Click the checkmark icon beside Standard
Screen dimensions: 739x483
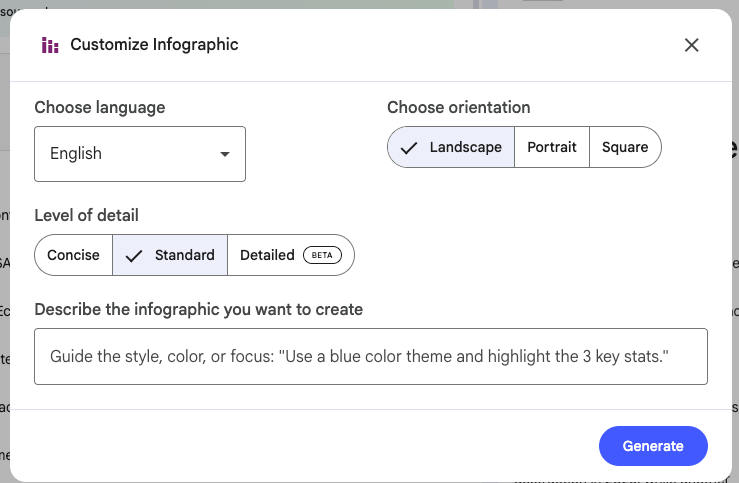pos(134,256)
